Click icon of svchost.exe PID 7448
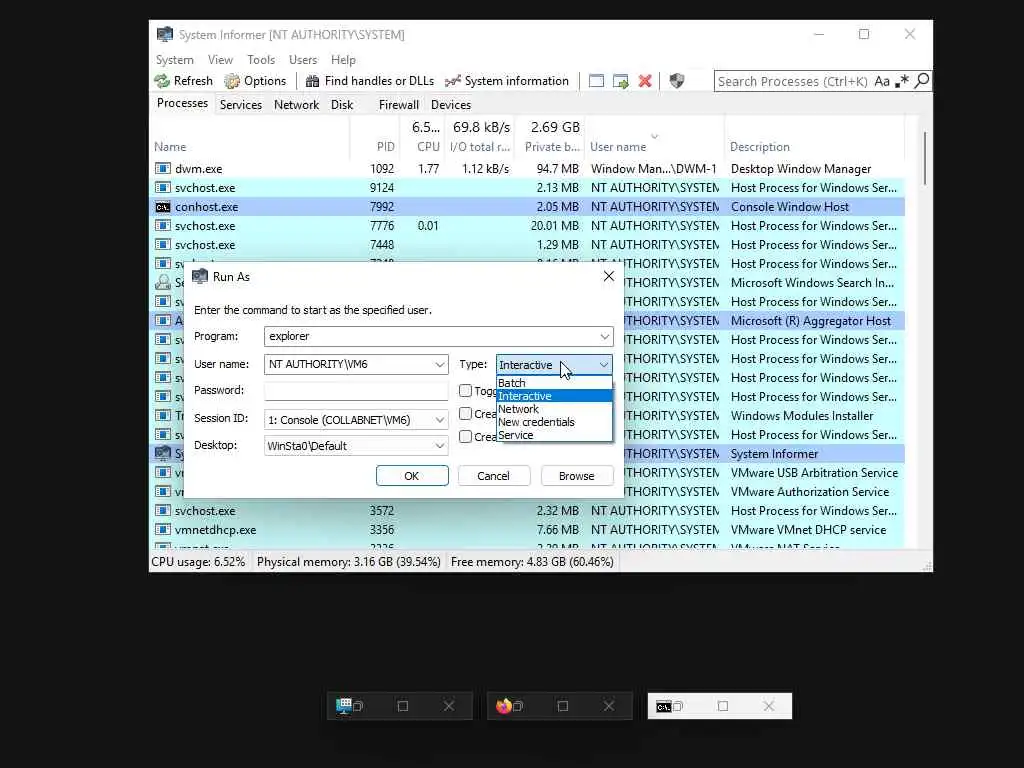1024x768 pixels. 163,245
